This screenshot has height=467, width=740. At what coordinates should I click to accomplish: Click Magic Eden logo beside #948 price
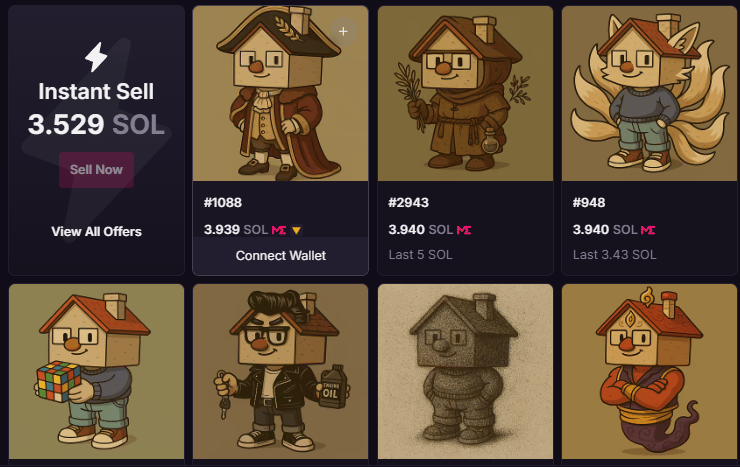coord(648,230)
